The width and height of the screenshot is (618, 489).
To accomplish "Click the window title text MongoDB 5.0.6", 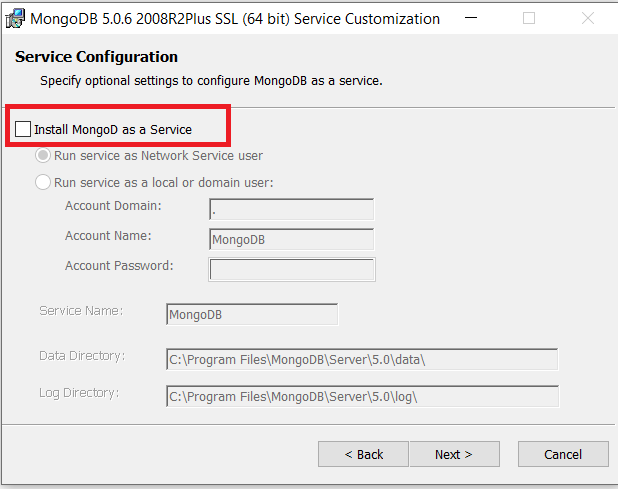I will click(235, 19).
